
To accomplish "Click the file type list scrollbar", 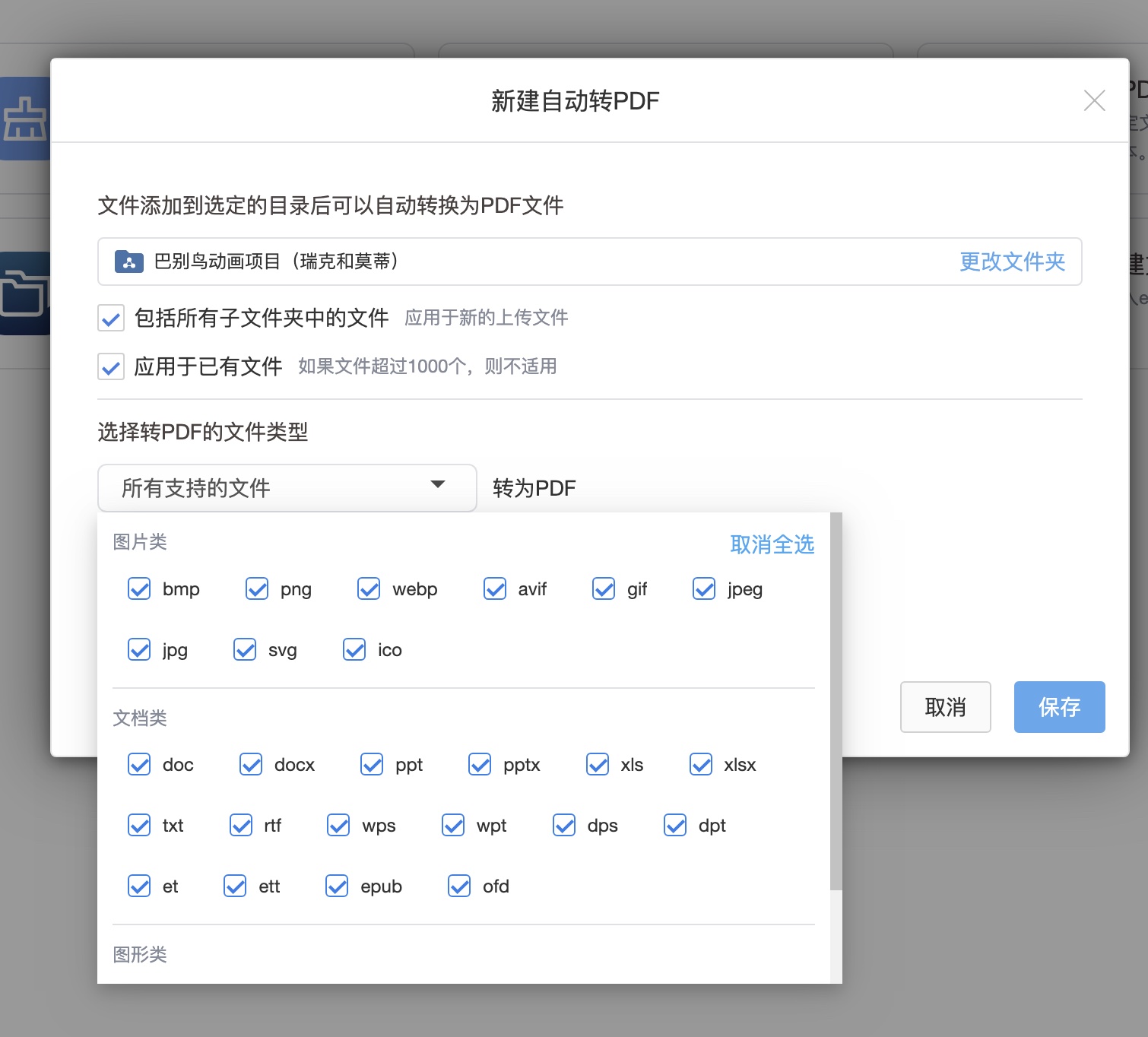I will click(x=836, y=701).
